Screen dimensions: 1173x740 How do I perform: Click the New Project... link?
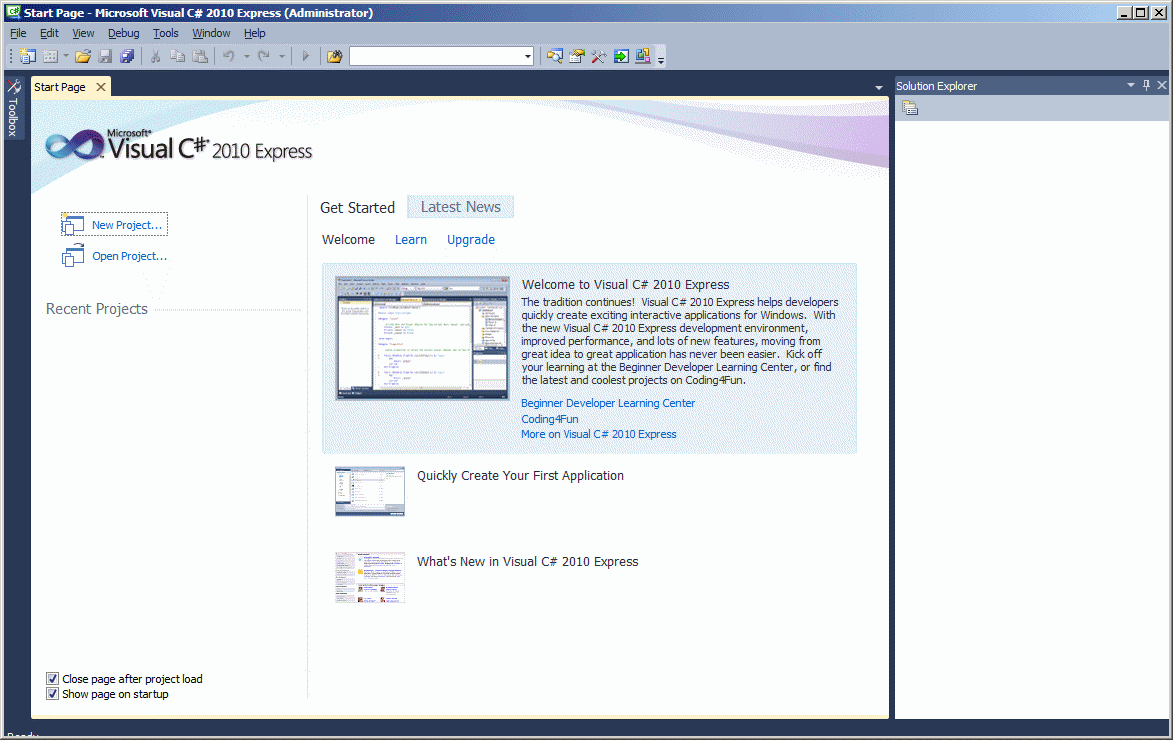tap(126, 225)
